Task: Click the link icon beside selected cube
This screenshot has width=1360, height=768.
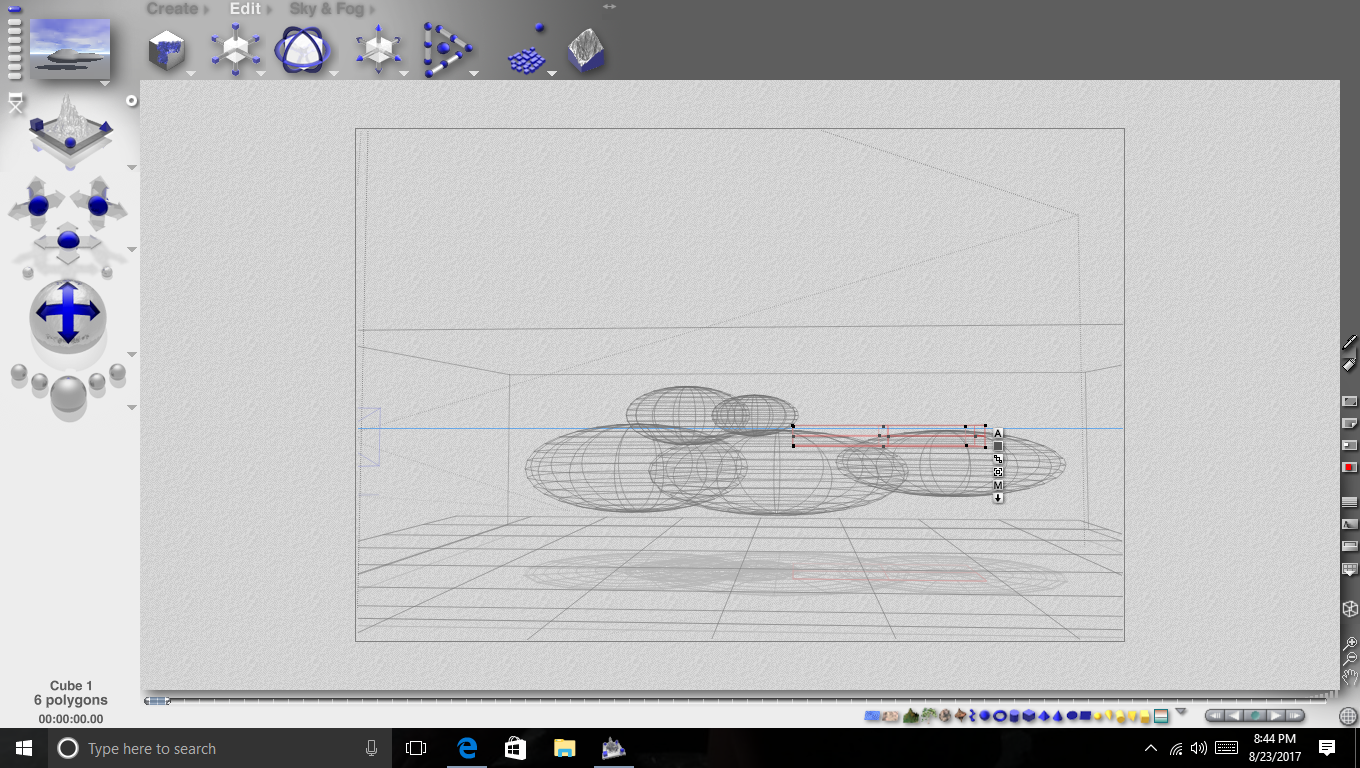Action: click(x=998, y=459)
